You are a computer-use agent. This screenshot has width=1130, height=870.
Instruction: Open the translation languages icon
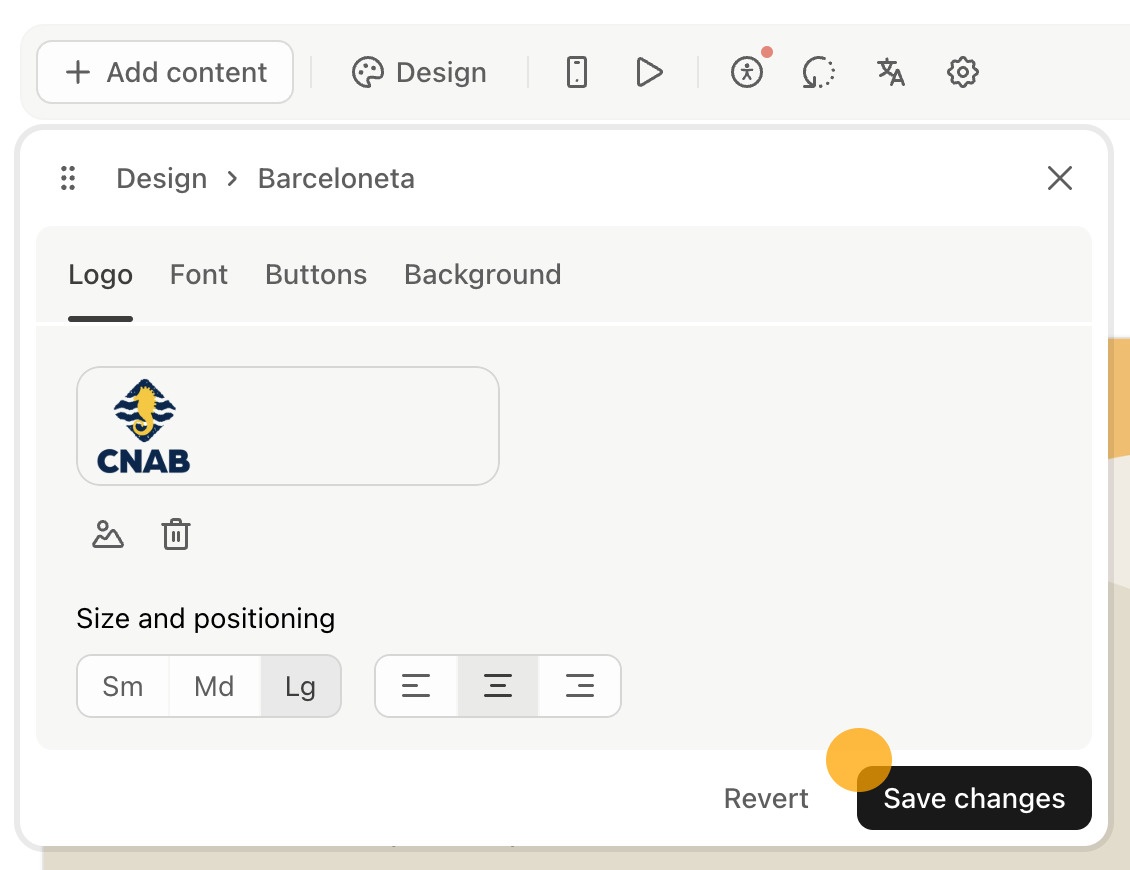pyautogui.click(x=891, y=72)
